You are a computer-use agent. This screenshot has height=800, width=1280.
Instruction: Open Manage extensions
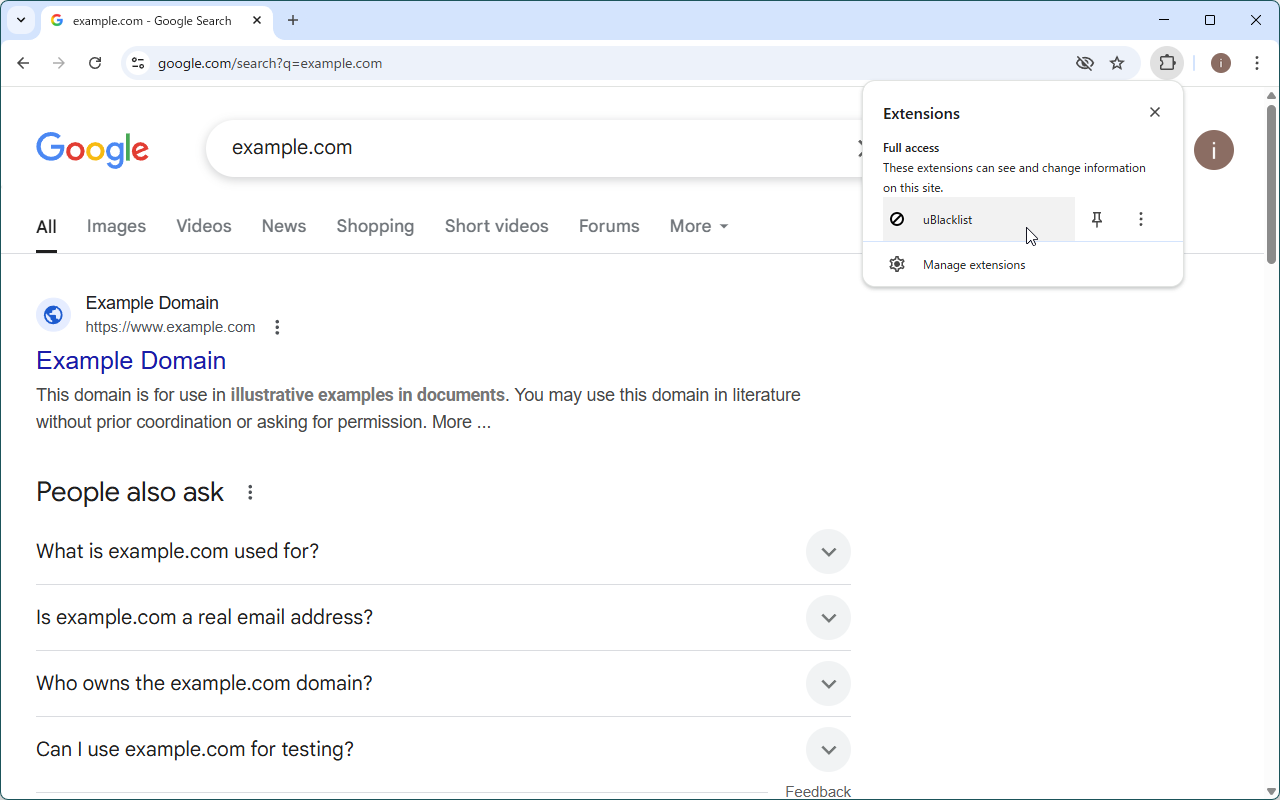pos(973,265)
